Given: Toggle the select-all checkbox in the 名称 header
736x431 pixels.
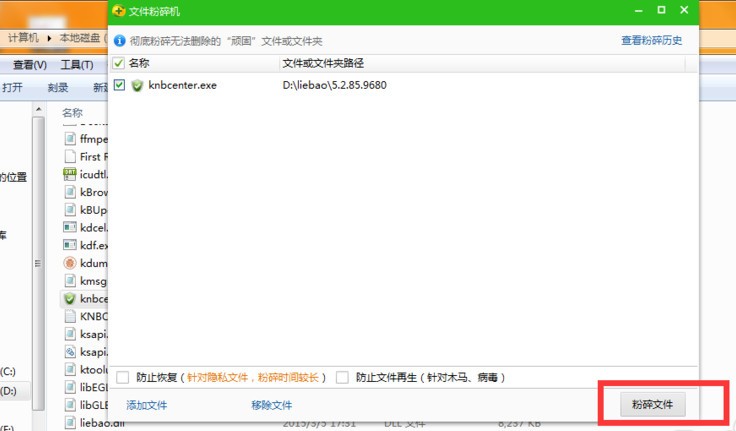Looking at the screenshot, I should point(119,63).
